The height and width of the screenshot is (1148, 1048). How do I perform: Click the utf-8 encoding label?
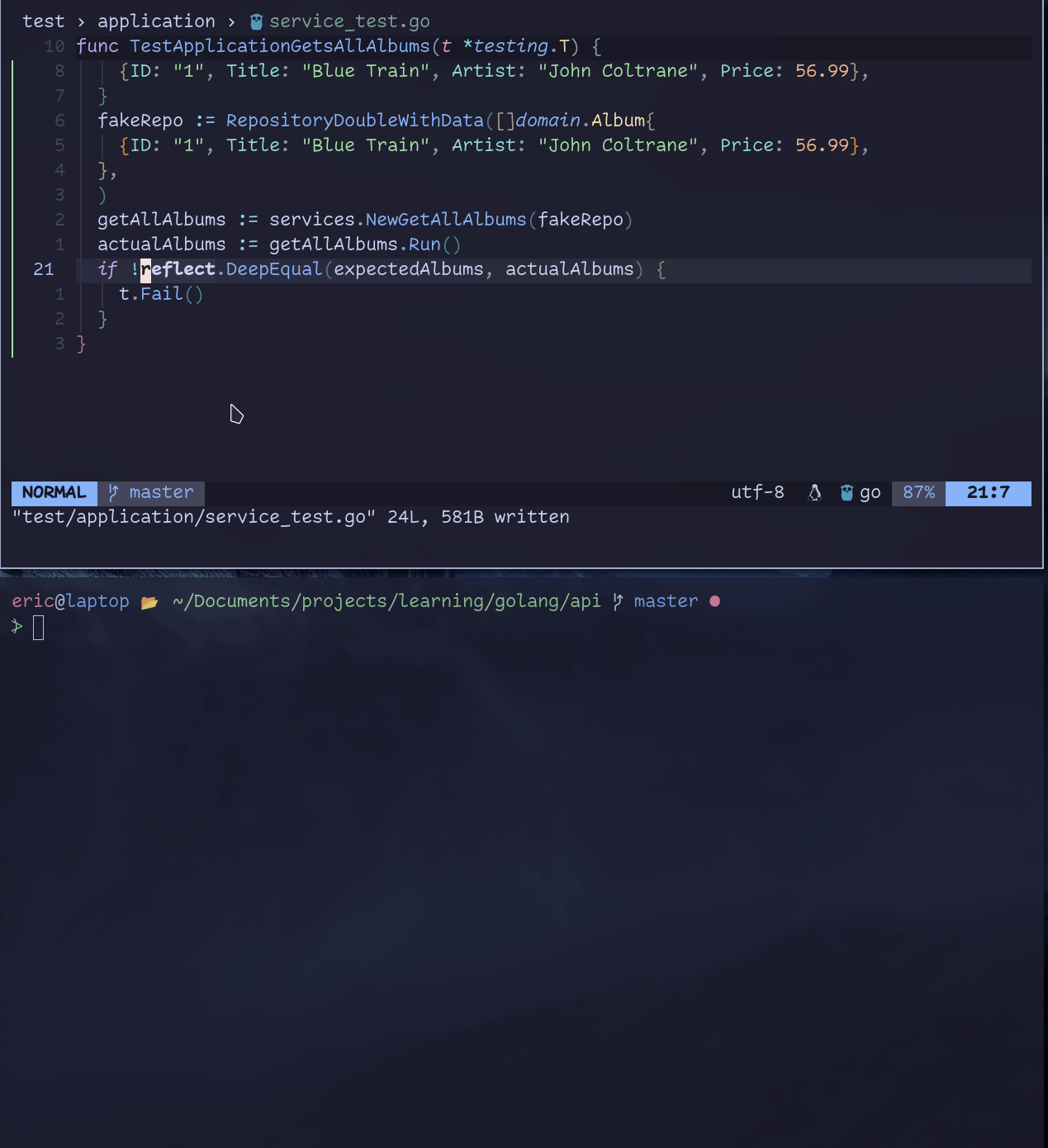coord(757,492)
